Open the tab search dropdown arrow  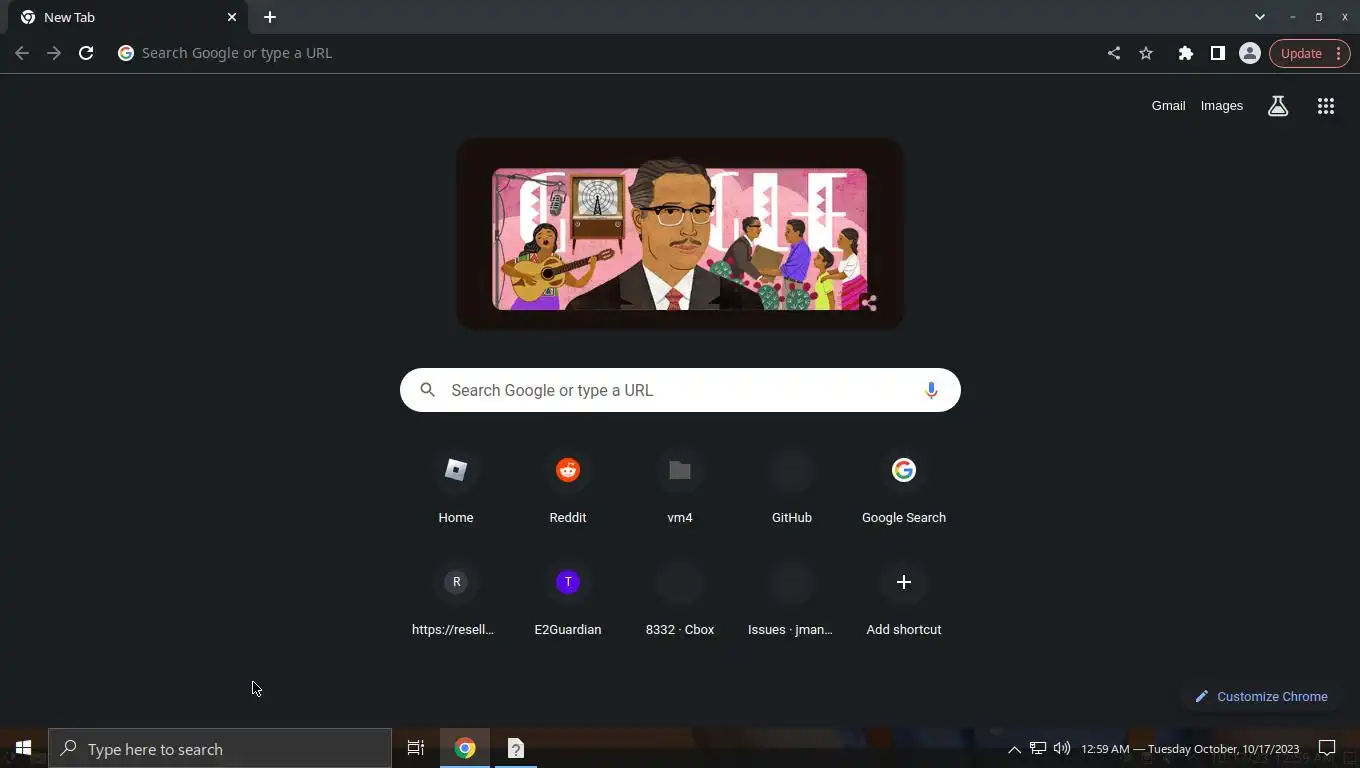coord(1260,17)
